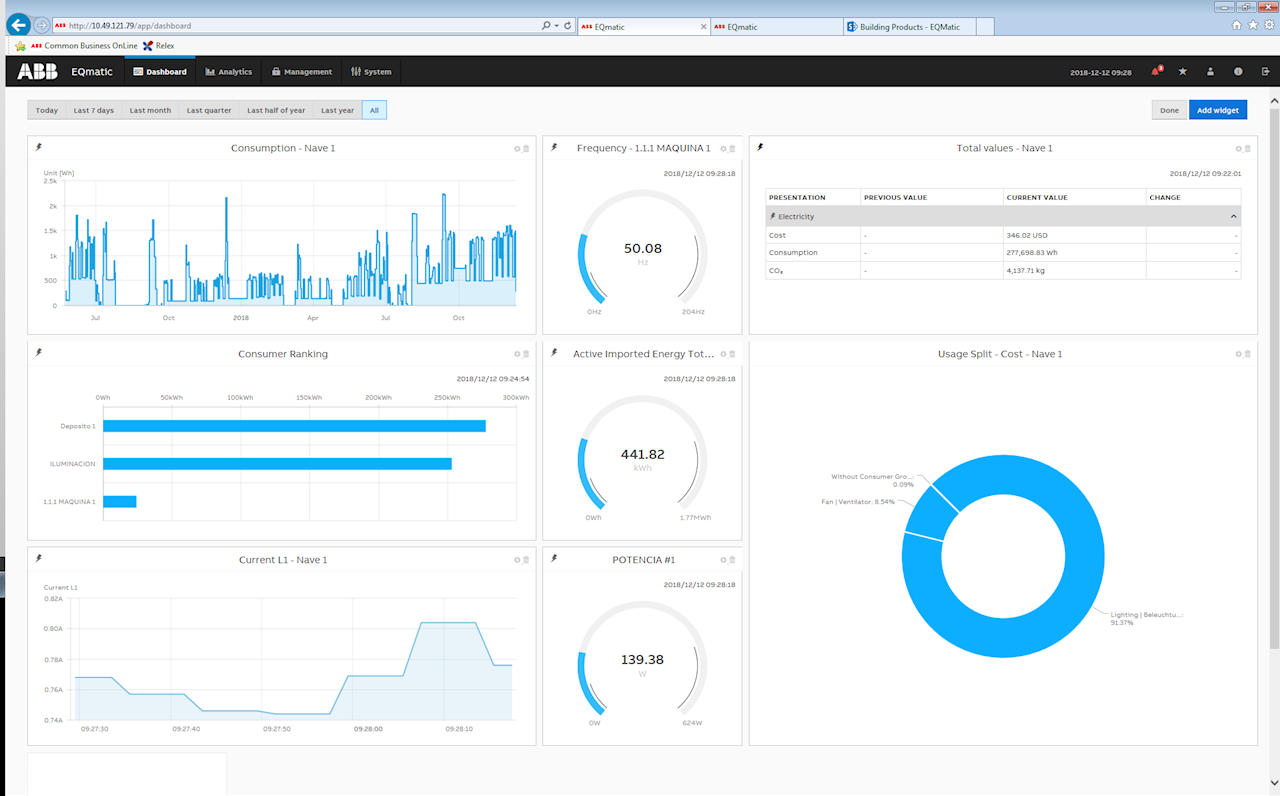Open the Dashboard menu
This screenshot has width=1280, height=796.
coord(160,71)
